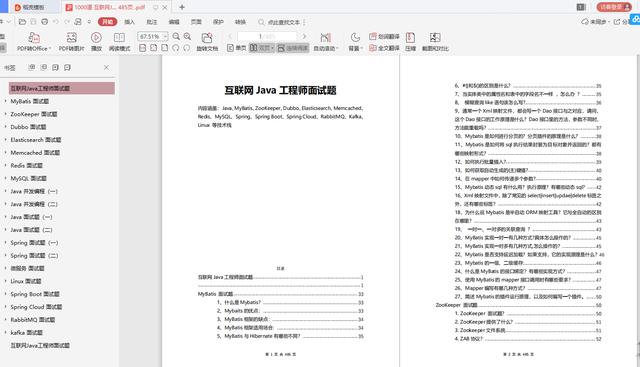Image resolution: width=640 pixels, height=367 pixels.
Task: Open the 编辑 ribbon tab
Action: click(x=174, y=22)
